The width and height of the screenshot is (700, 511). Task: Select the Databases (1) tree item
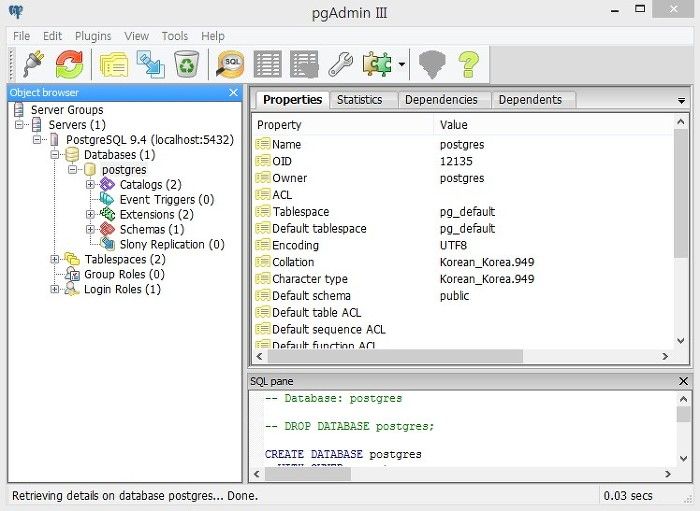click(x=120, y=155)
